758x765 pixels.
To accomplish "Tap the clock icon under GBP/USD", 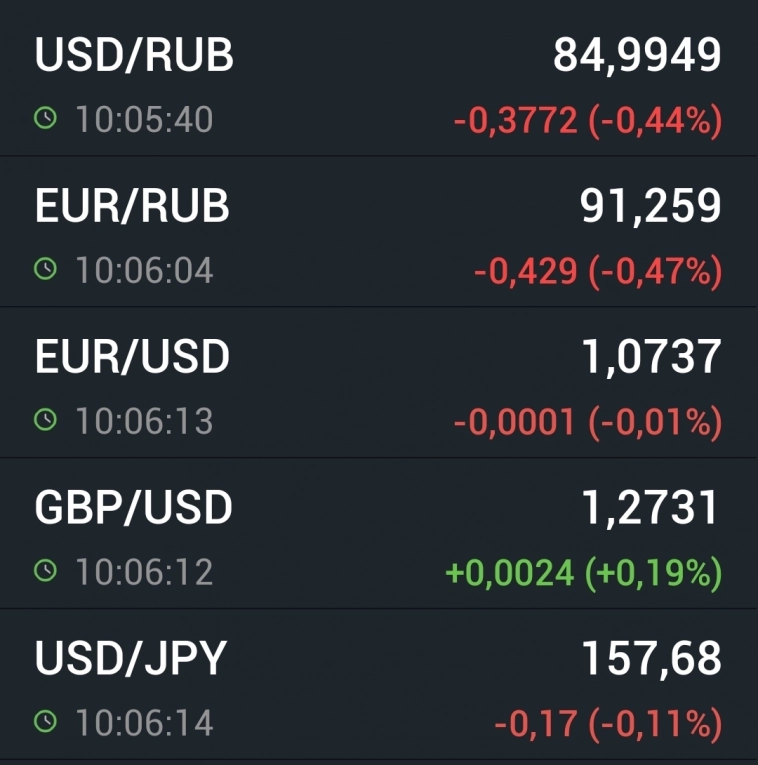I will coord(45,572).
